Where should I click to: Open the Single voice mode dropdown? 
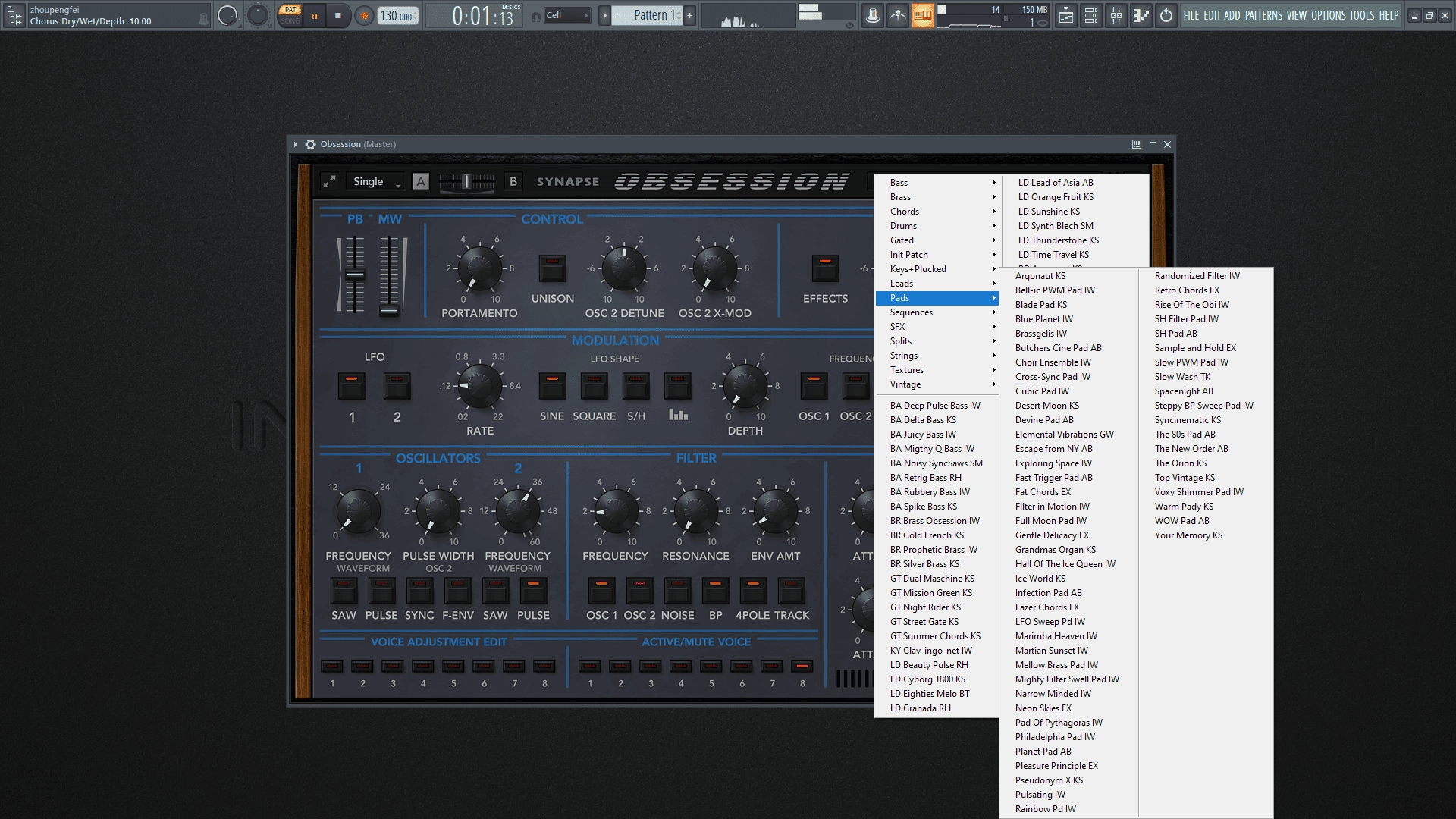[376, 181]
